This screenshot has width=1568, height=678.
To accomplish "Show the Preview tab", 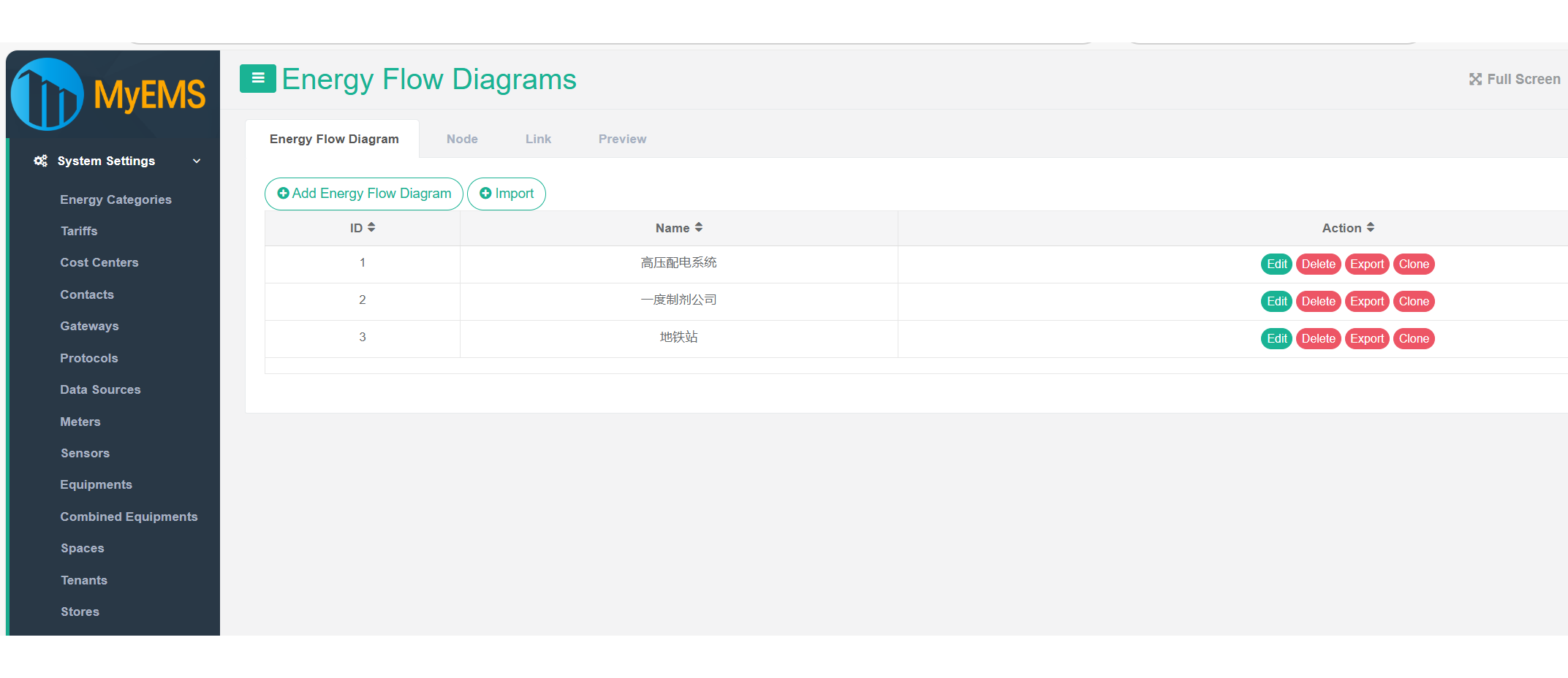I will [x=622, y=139].
